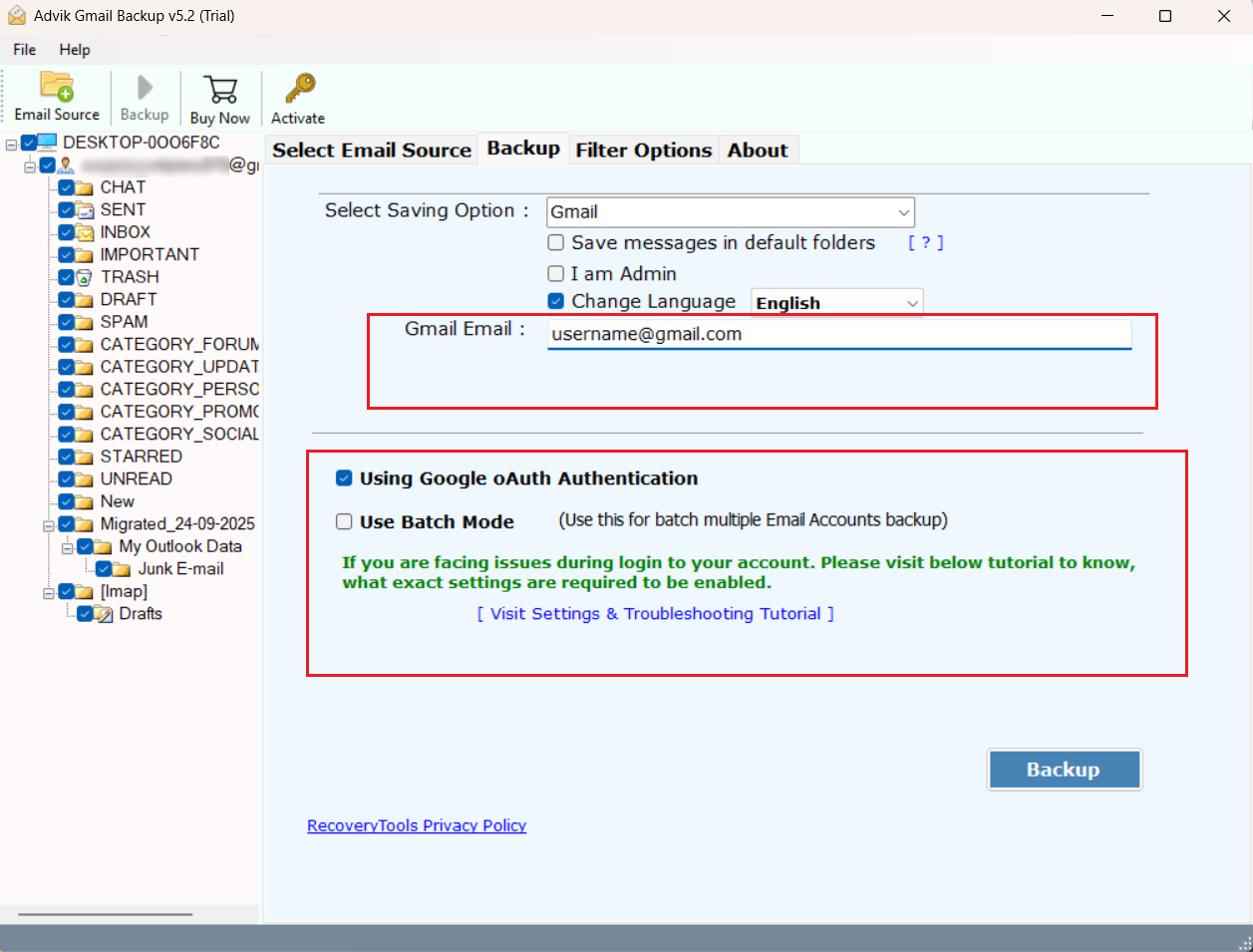Click the My Outlook Data folder icon
This screenshot has width=1253, height=952.
click(x=103, y=546)
